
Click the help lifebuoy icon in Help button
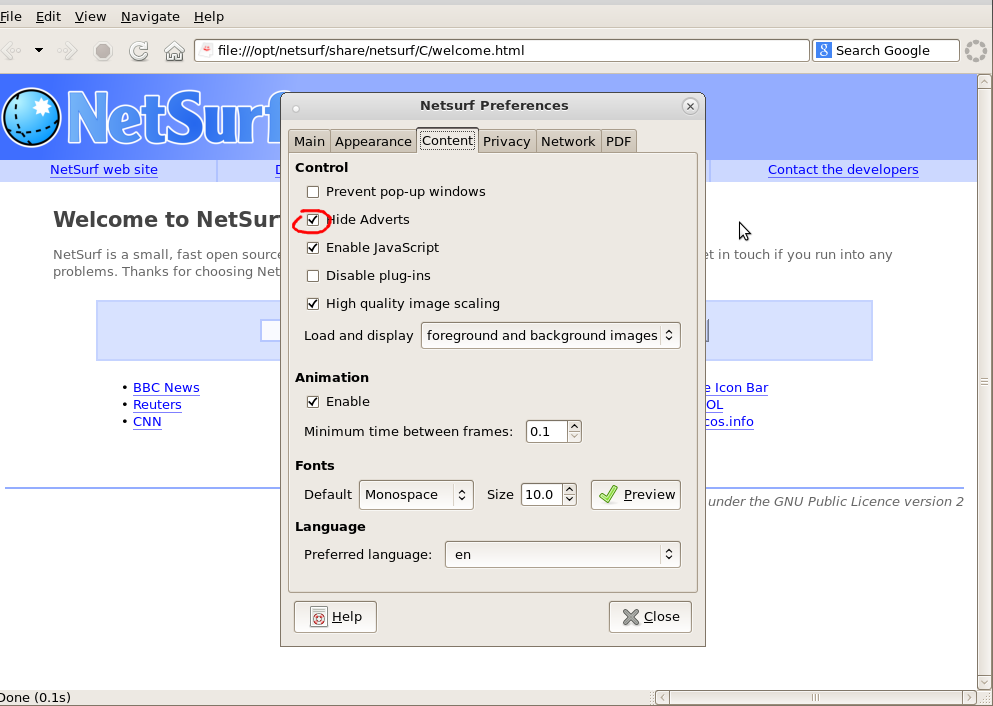click(x=319, y=617)
